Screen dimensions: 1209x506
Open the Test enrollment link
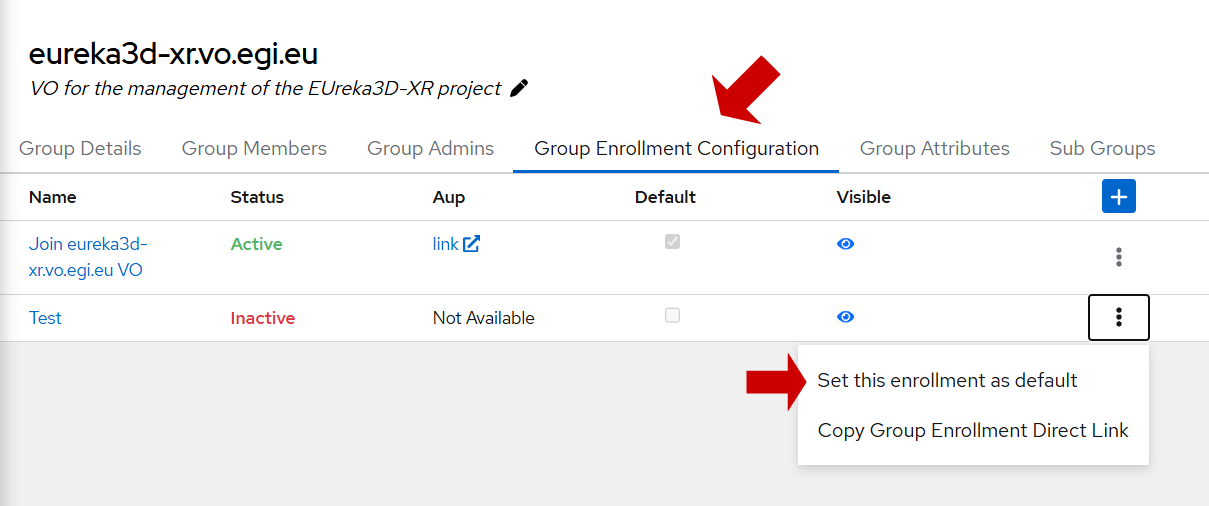point(45,318)
